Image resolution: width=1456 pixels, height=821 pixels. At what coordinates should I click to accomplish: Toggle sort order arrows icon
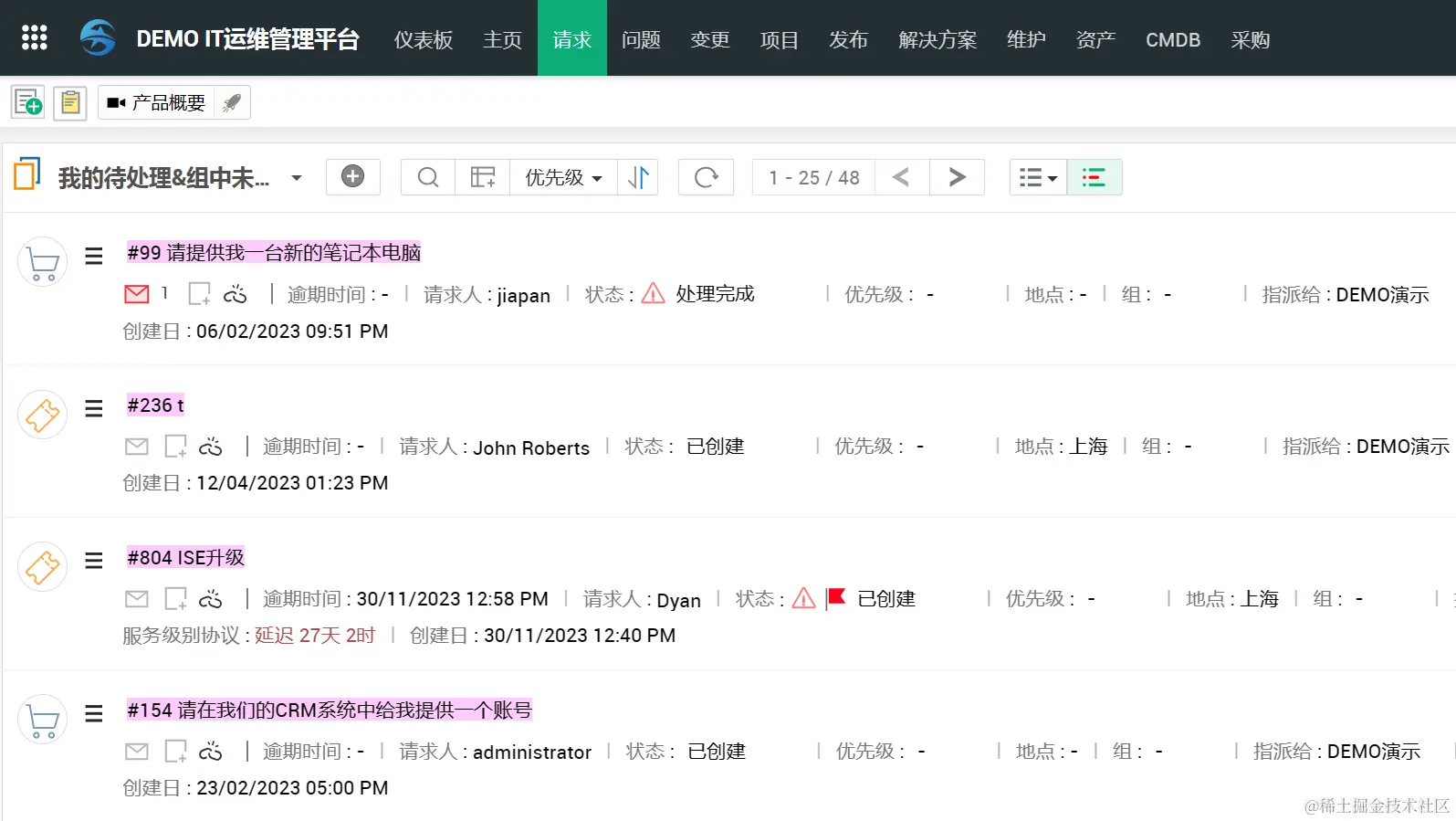coord(638,177)
